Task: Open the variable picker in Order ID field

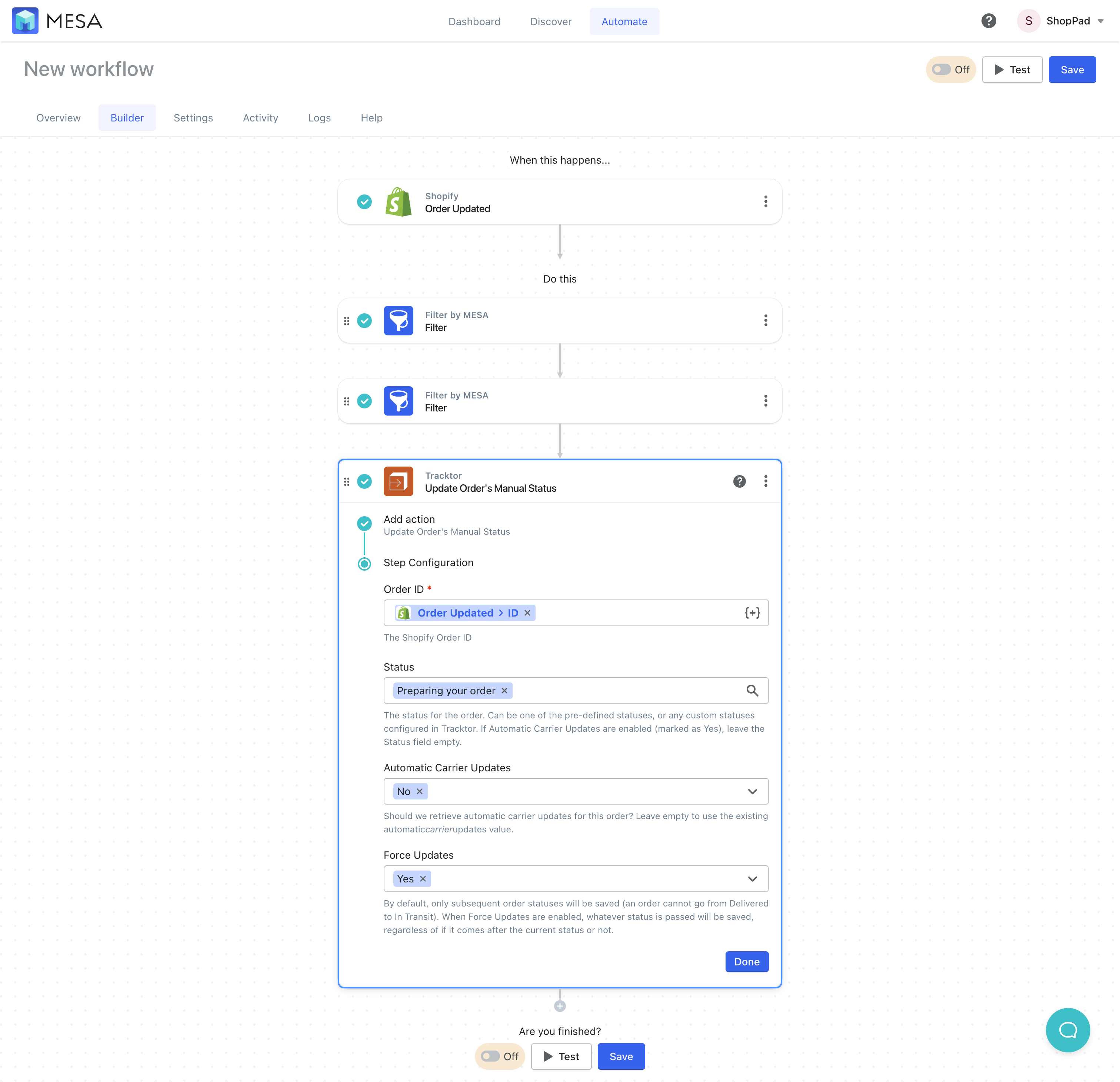Action: pyautogui.click(x=752, y=613)
